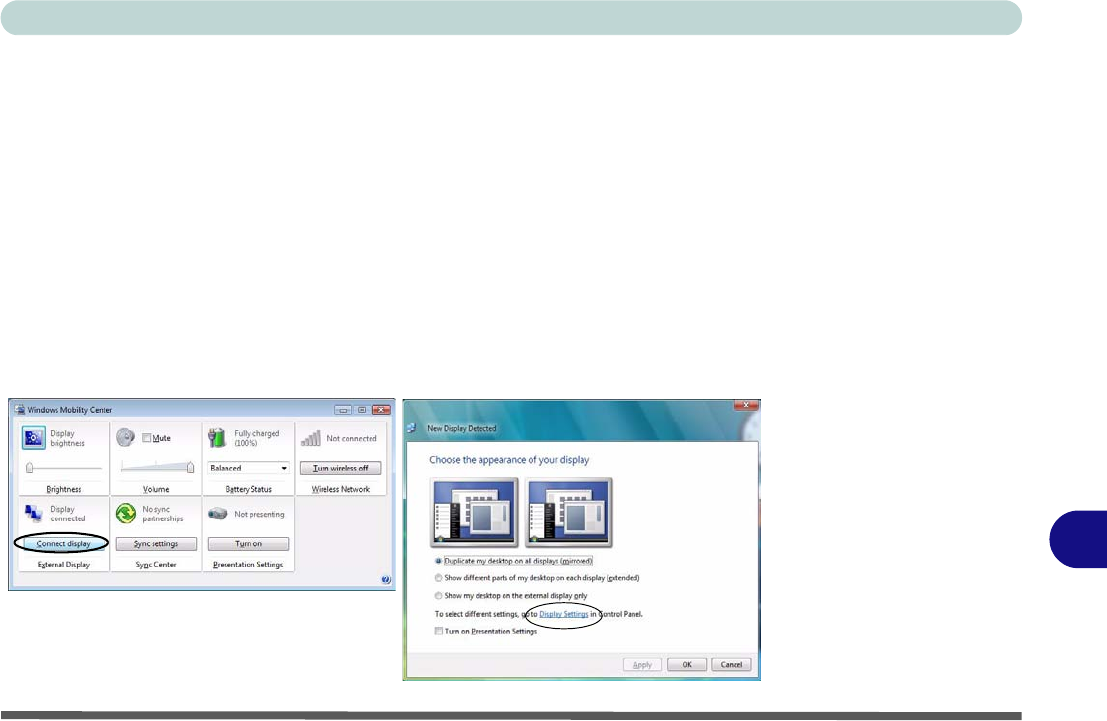Click the New Display Detected title icon
The image size is (1107, 721).
[412, 428]
